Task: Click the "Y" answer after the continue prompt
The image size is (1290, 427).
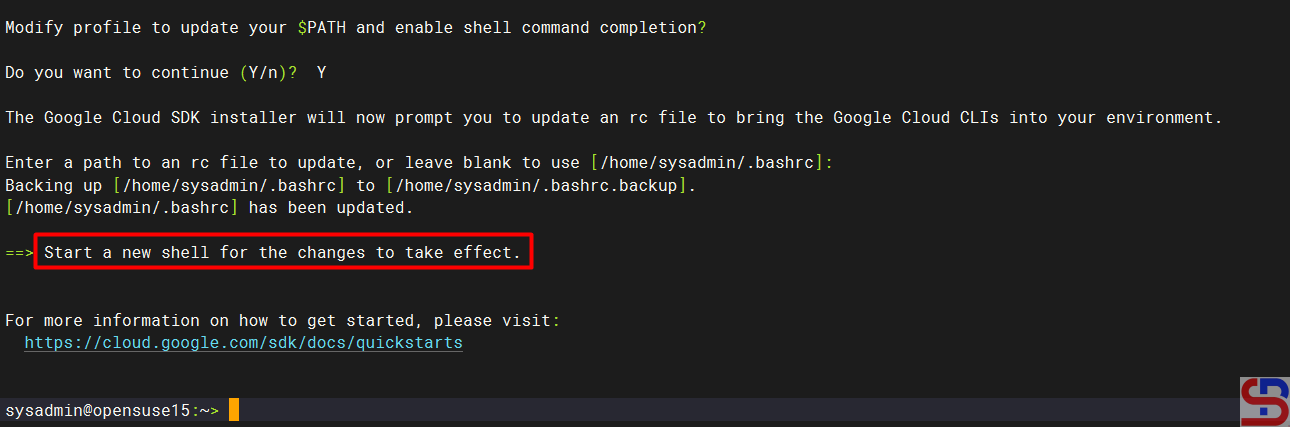Action: click(322, 73)
